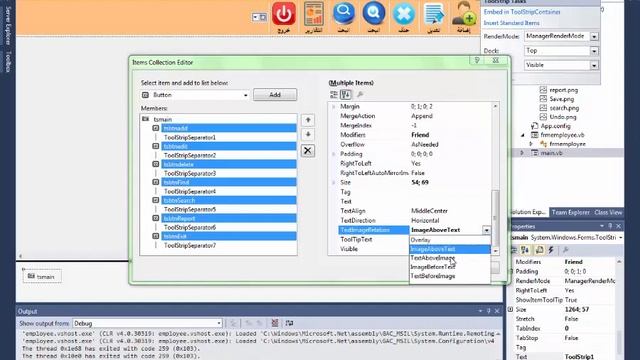This screenshot has height=360, width=640.
Task: Click Insert Standard Items link
Action: tap(511, 23)
